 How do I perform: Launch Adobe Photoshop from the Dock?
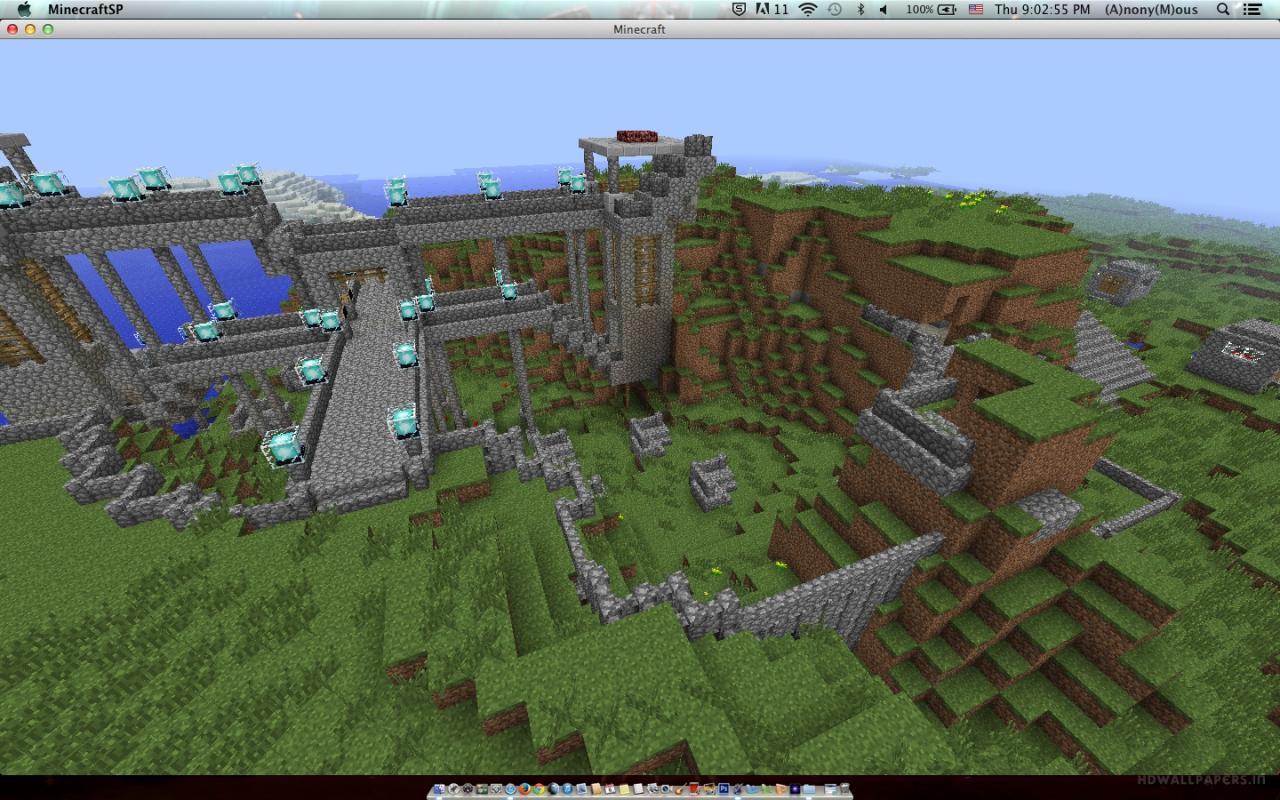(723, 791)
